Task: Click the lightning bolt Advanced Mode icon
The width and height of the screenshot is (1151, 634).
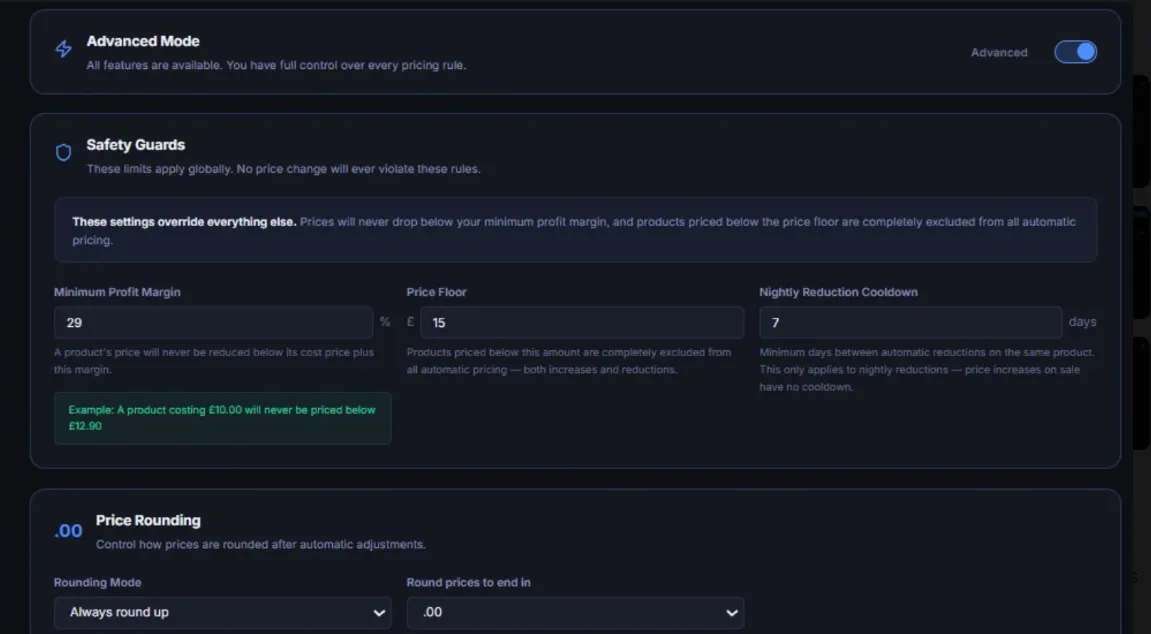Action: tap(64, 49)
